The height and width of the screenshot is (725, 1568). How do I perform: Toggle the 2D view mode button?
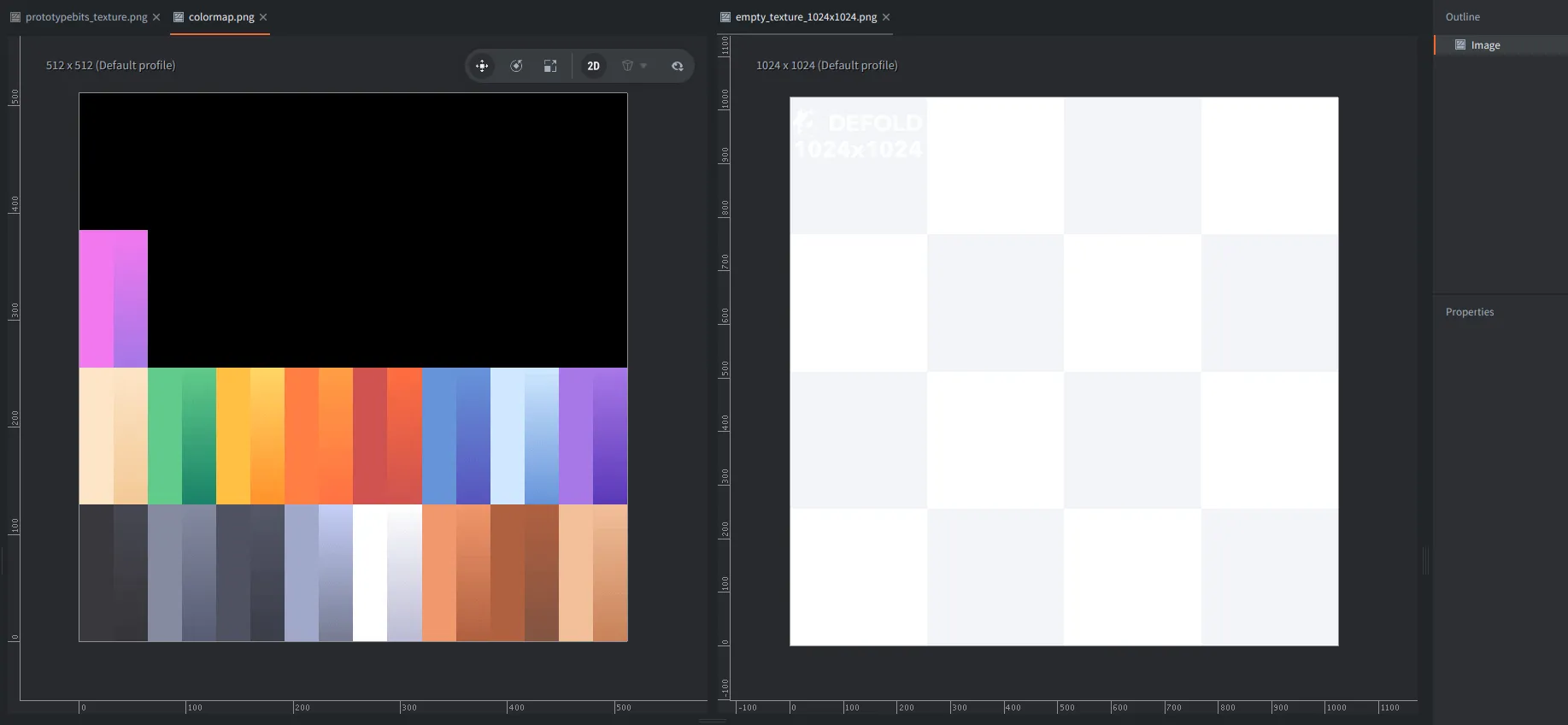point(593,66)
